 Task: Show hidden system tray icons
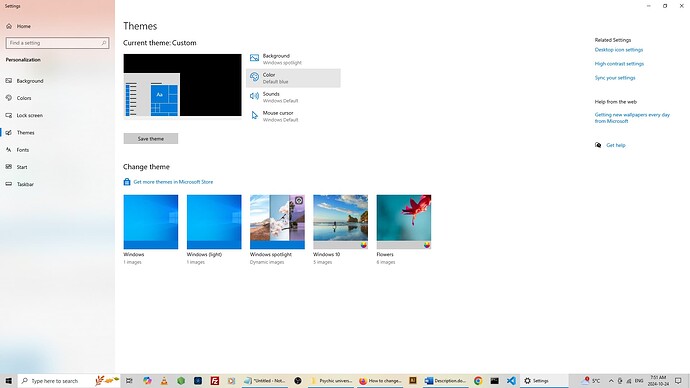[611, 381]
